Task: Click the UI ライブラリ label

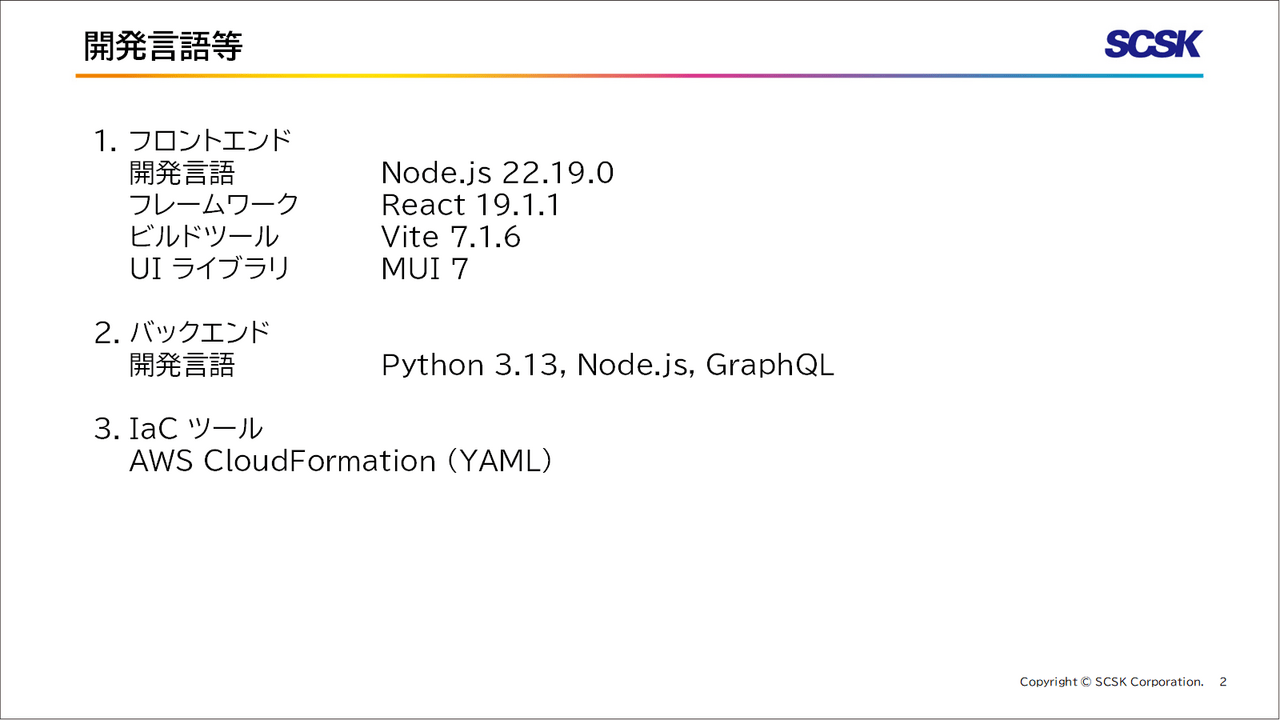Action: [x=209, y=269]
